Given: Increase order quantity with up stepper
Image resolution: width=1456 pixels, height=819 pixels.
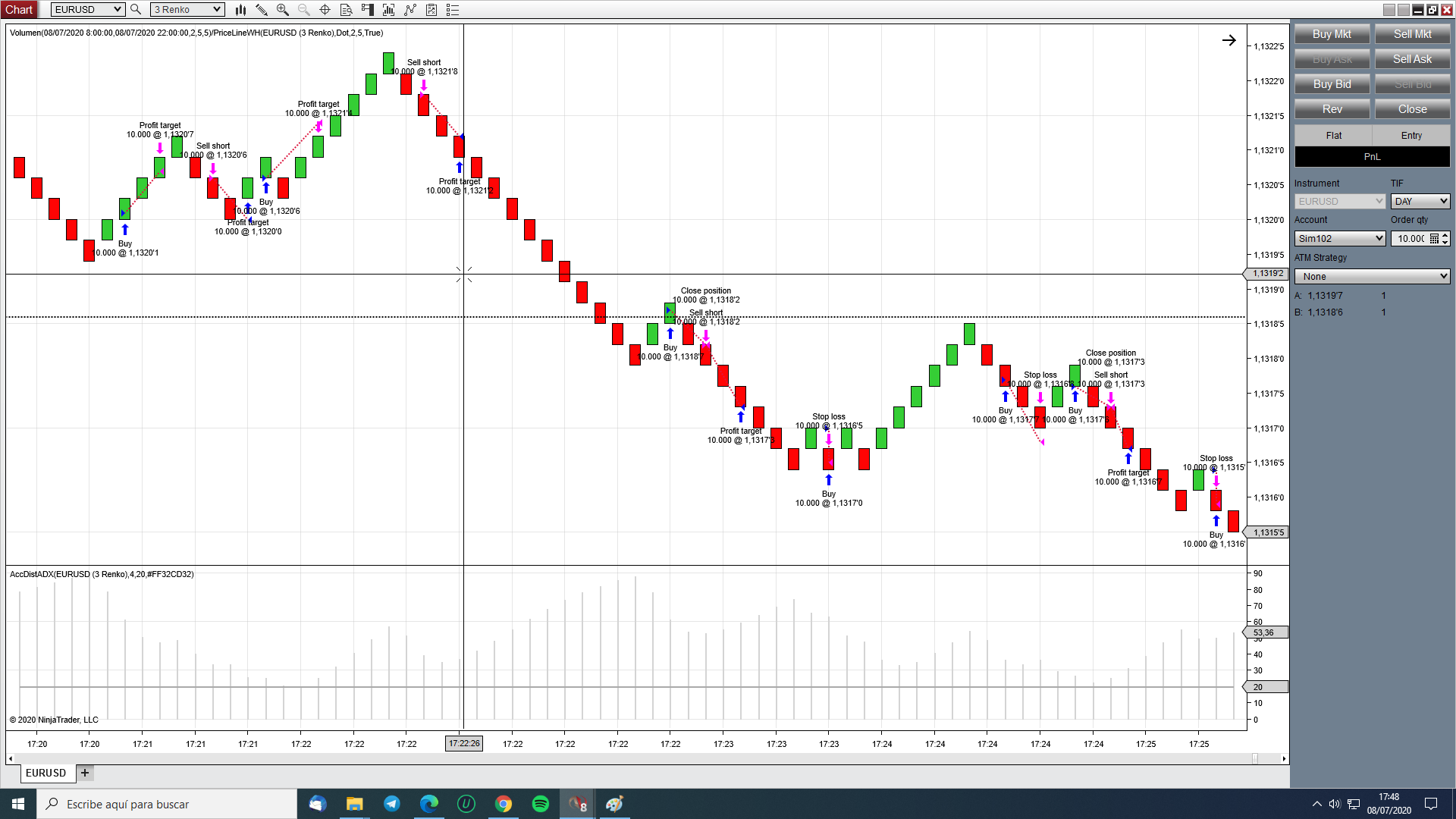Looking at the screenshot, I should tap(1445, 235).
